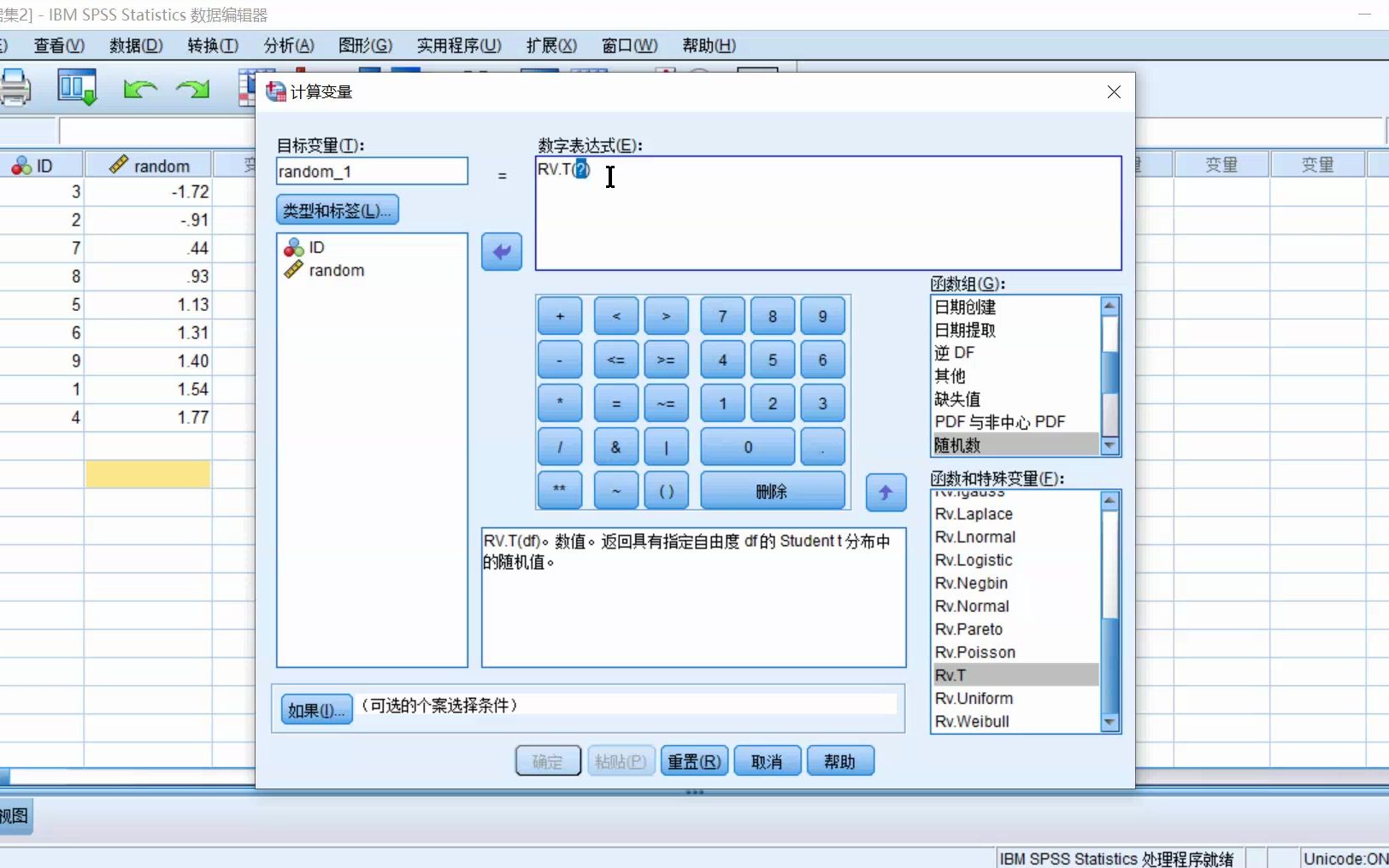Open the 类型和标签(L) dialog

click(336, 209)
